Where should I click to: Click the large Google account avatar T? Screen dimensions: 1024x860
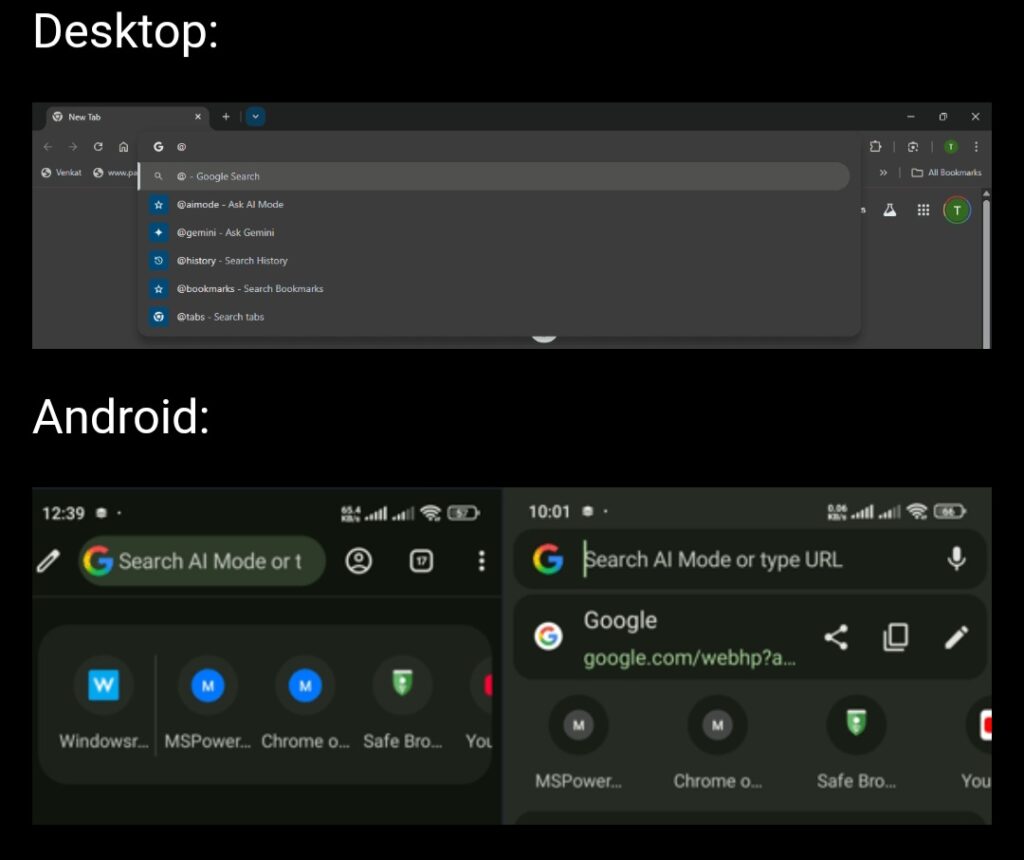coord(957,210)
